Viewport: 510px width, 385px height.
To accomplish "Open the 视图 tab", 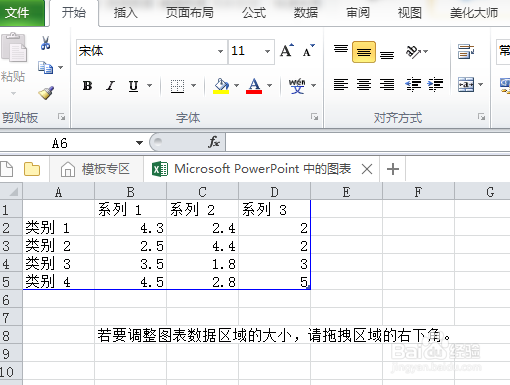I will 410,13.
